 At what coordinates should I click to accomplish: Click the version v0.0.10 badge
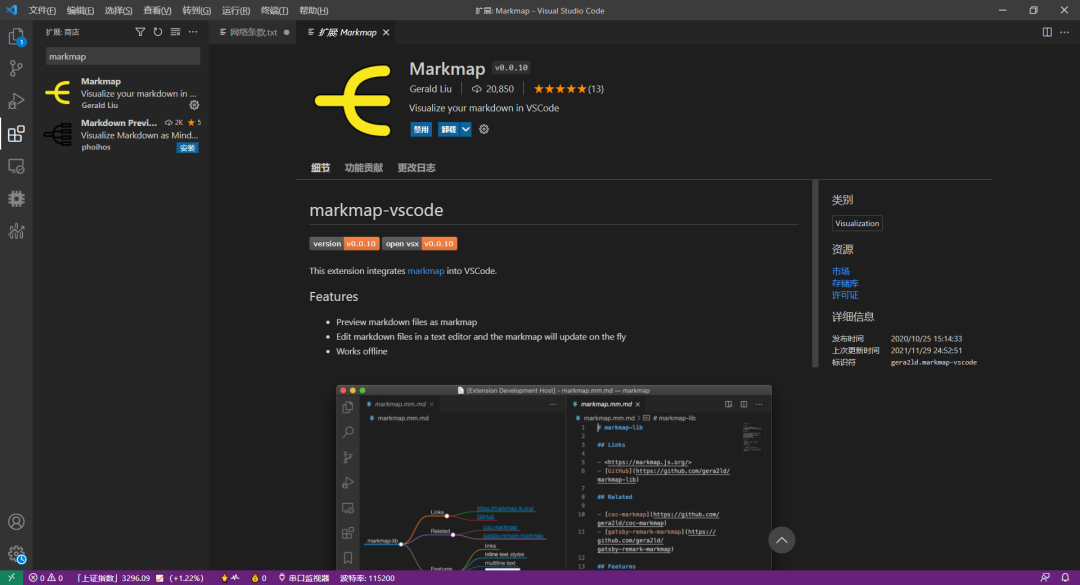344,243
